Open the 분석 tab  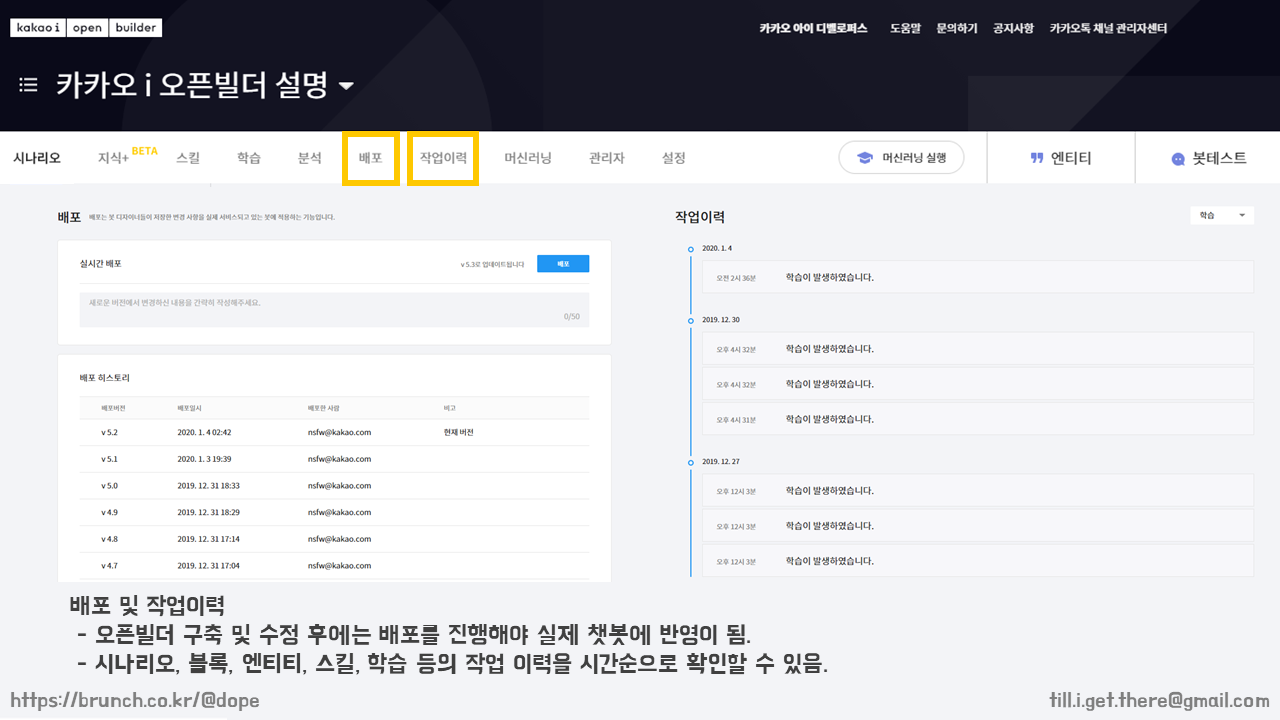point(310,158)
